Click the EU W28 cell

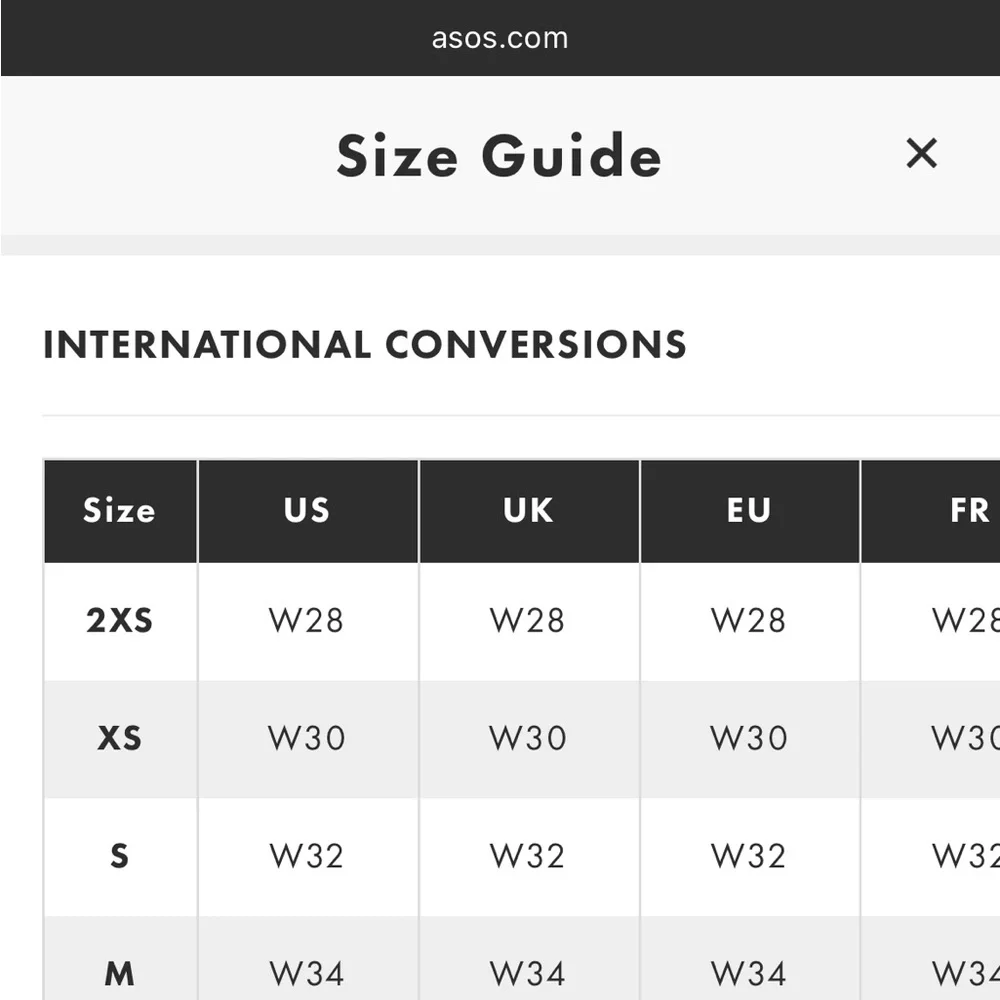coord(749,621)
